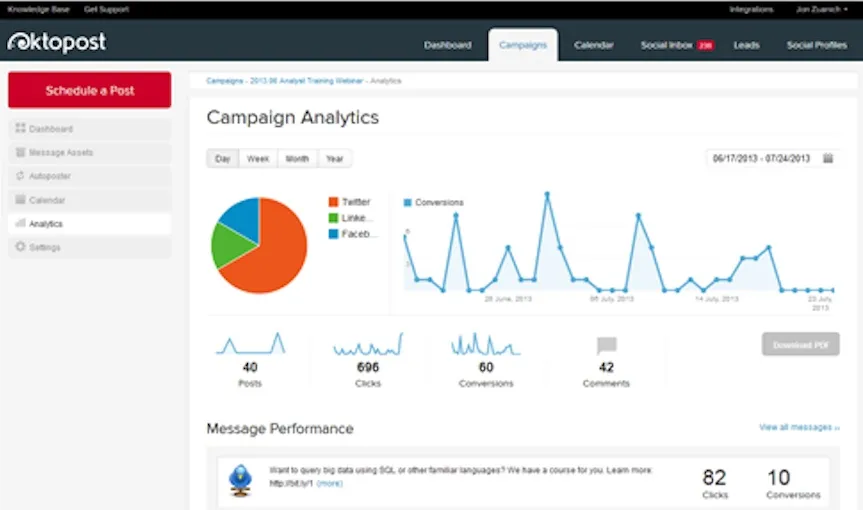863x510 pixels.
Task: Click the Twitter bird avatar icon
Action: click(241, 480)
